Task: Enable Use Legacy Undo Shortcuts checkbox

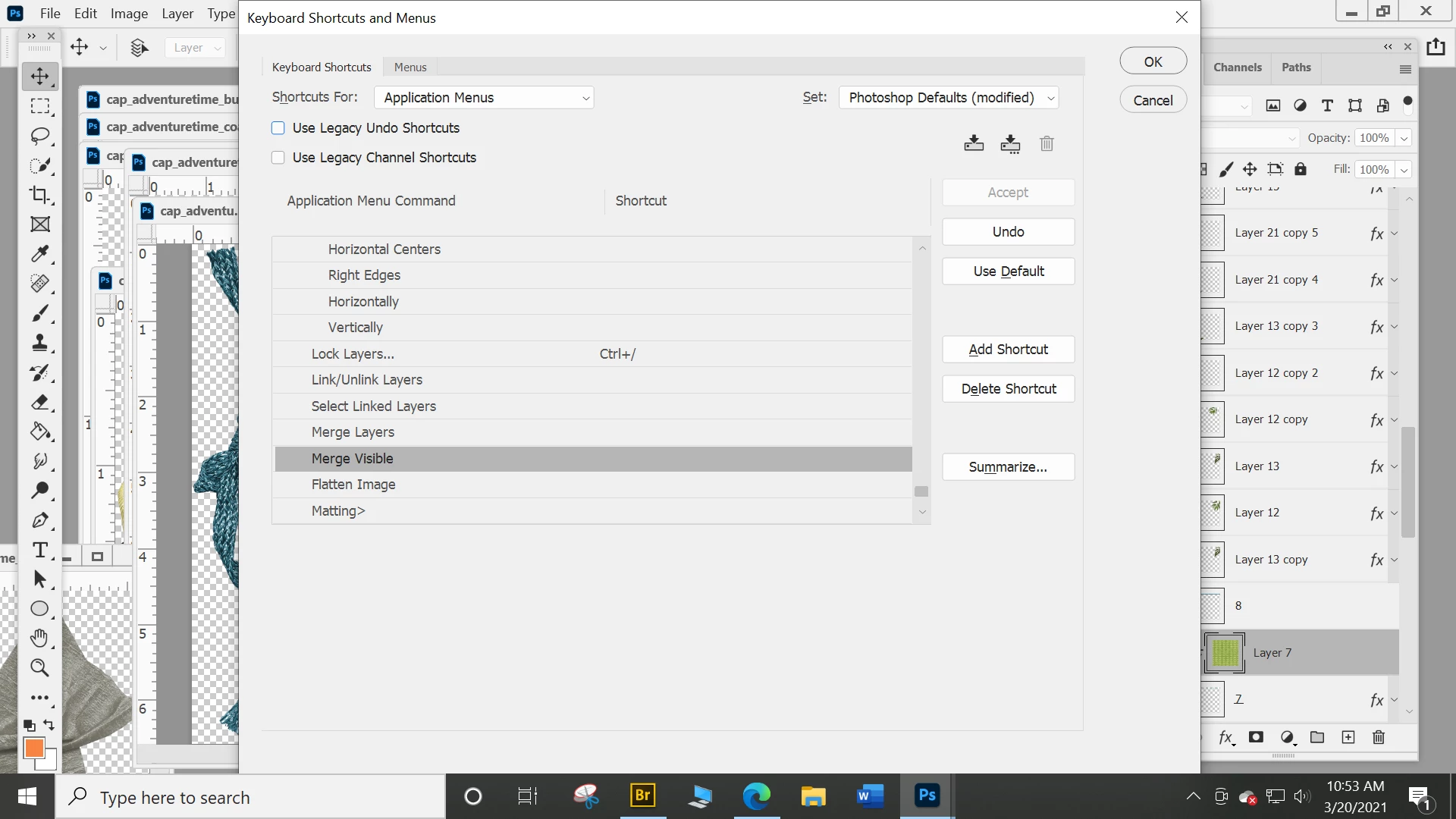Action: point(278,128)
